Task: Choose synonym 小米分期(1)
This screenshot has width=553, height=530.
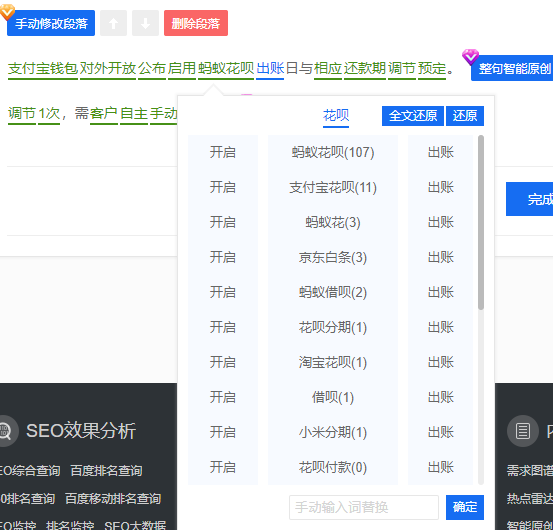Action: [333, 432]
